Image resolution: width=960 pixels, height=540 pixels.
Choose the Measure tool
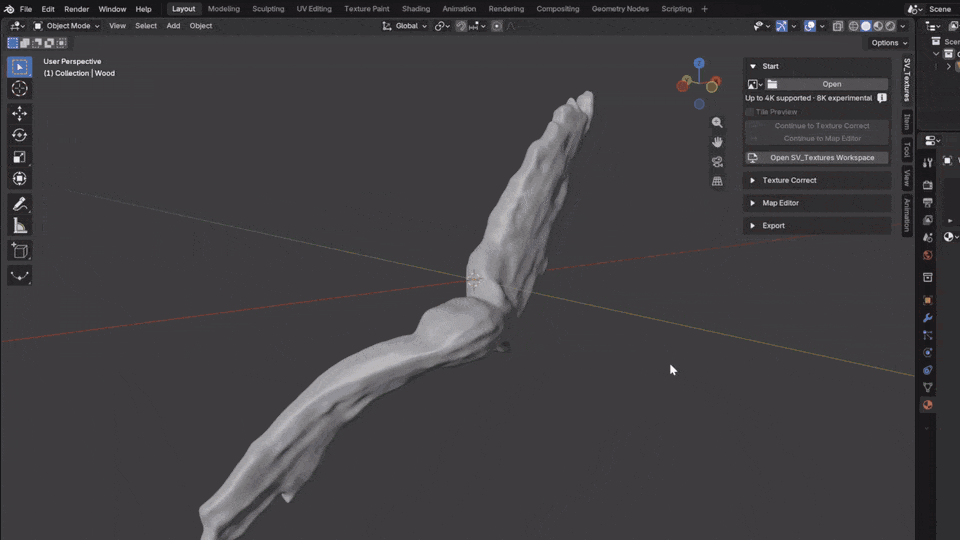20,226
